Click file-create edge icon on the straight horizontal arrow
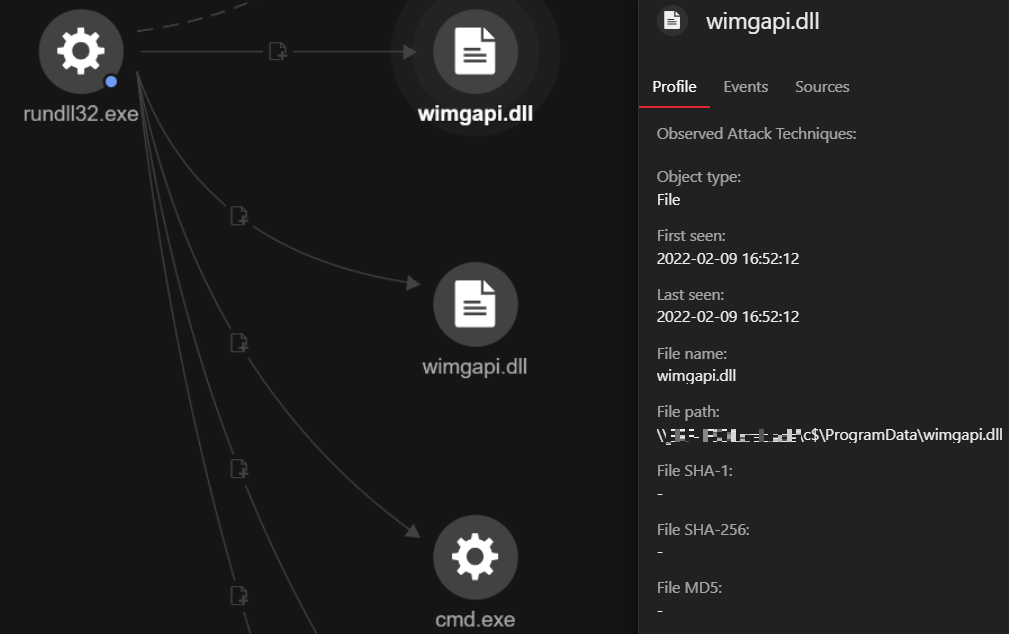The image size is (1009, 634). point(278,51)
